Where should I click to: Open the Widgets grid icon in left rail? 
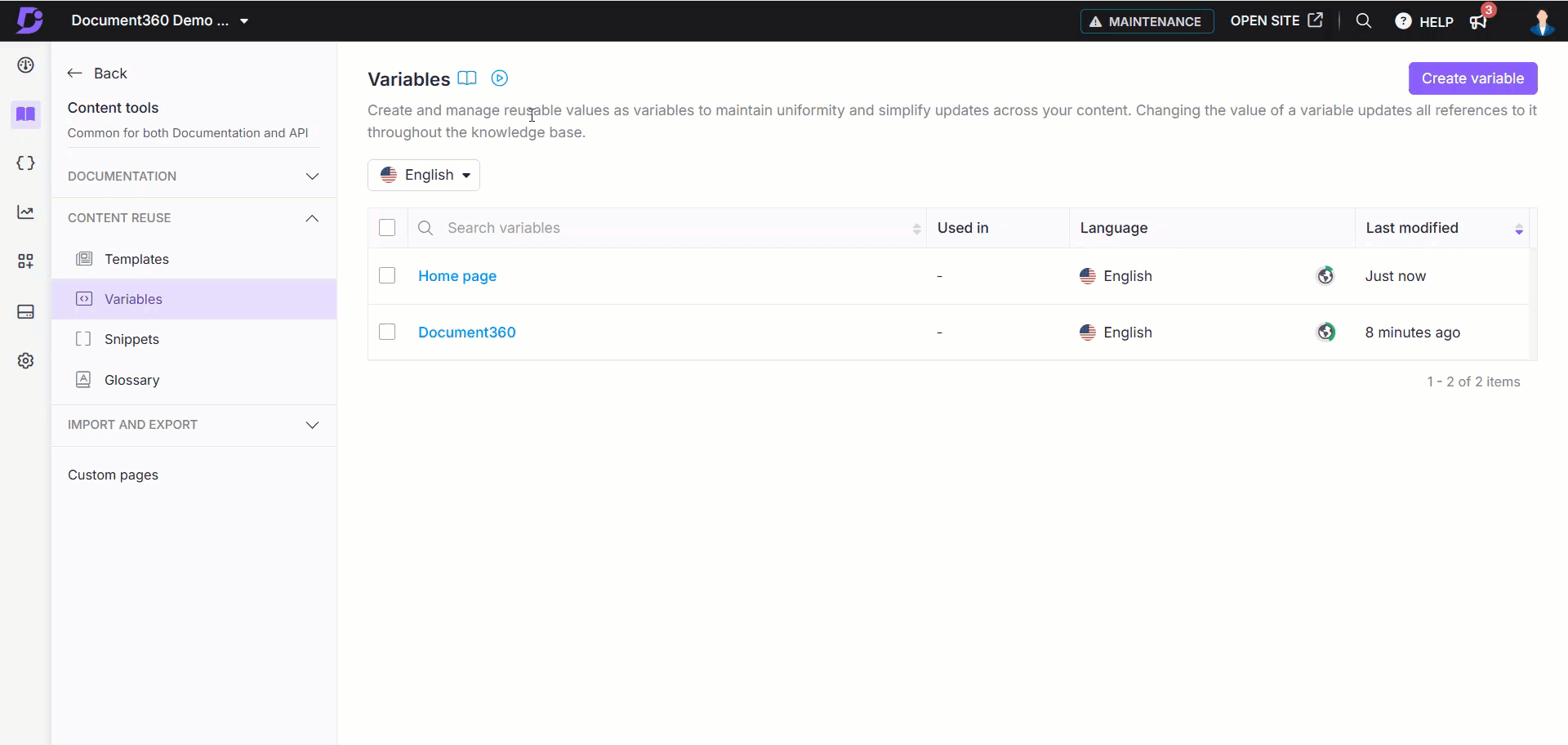pos(25,261)
